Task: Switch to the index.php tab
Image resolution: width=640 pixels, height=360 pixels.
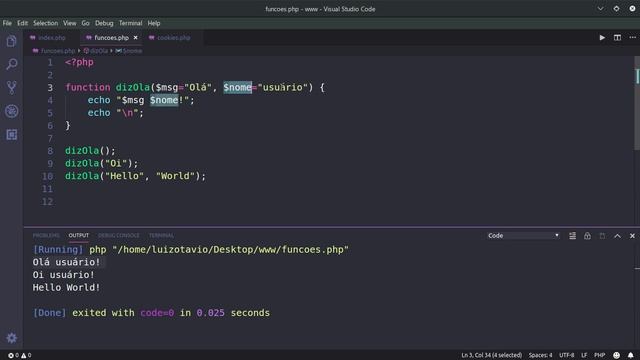Action: pyautogui.click(x=51, y=38)
